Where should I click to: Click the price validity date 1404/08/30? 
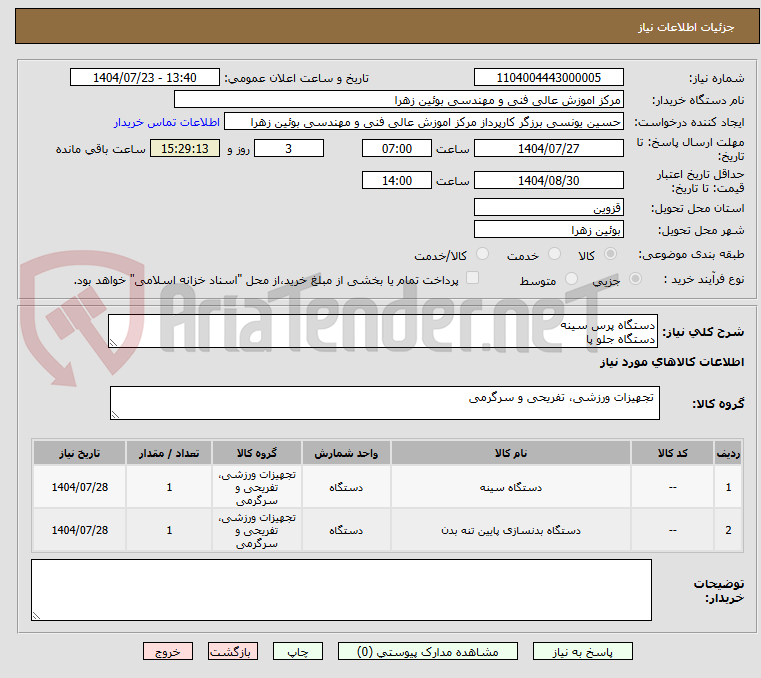click(x=548, y=181)
